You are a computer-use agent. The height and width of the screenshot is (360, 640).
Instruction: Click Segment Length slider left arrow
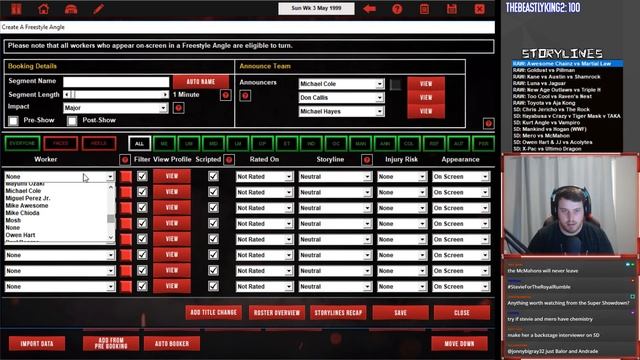pyautogui.click(x=67, y=95)
